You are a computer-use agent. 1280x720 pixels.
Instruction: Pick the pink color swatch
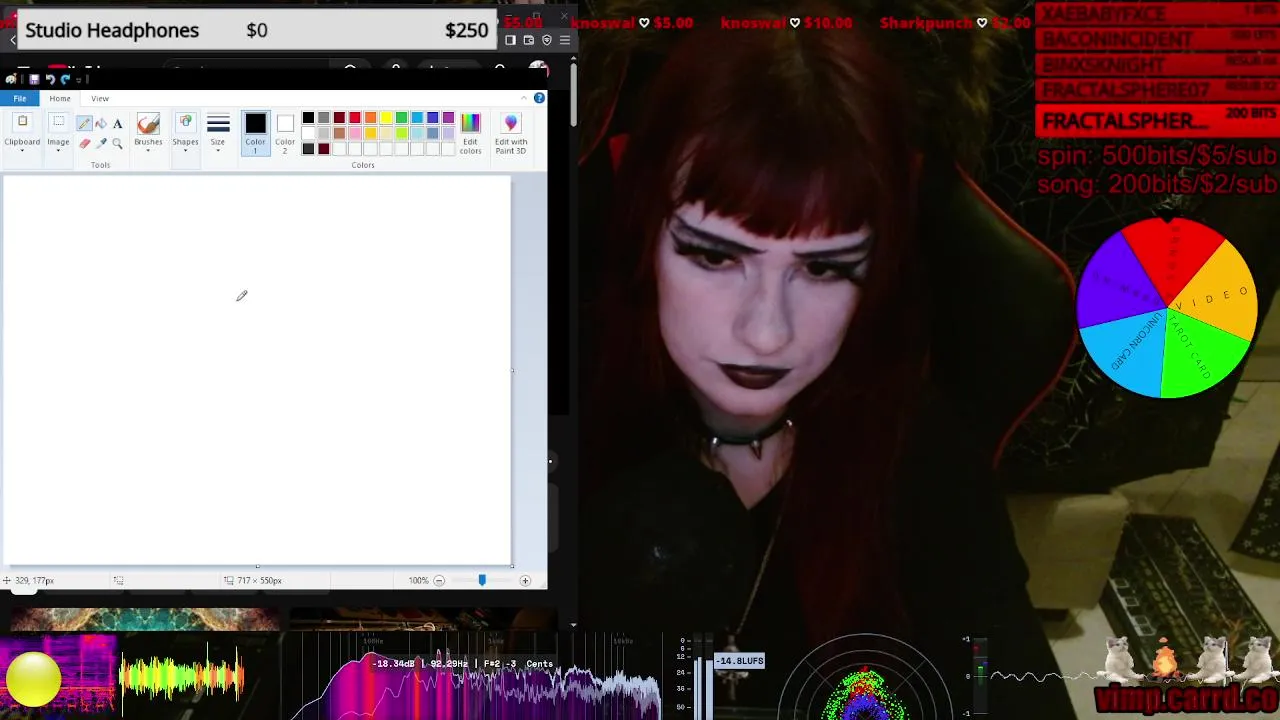pos(355,133)
